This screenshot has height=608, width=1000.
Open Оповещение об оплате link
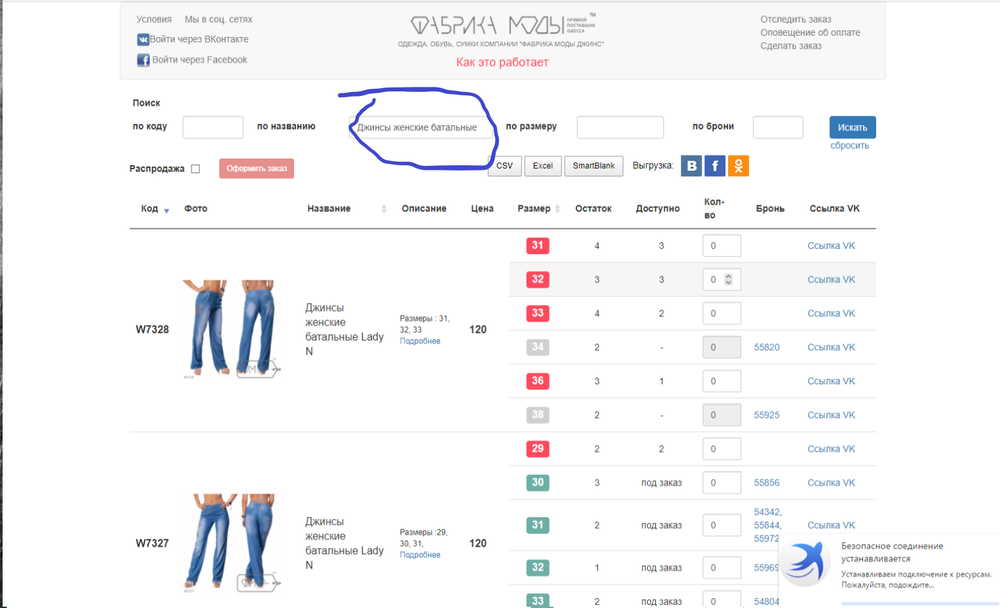[810, 33]
